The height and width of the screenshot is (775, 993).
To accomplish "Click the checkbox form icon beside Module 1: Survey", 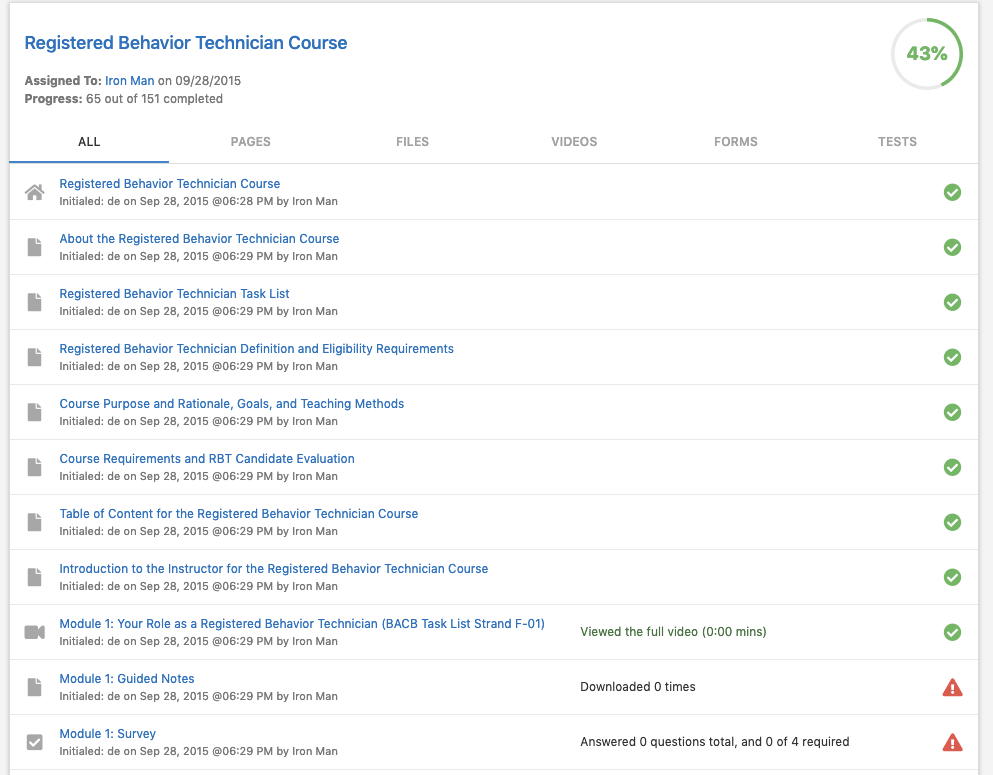I will click(x=35, y=742).
